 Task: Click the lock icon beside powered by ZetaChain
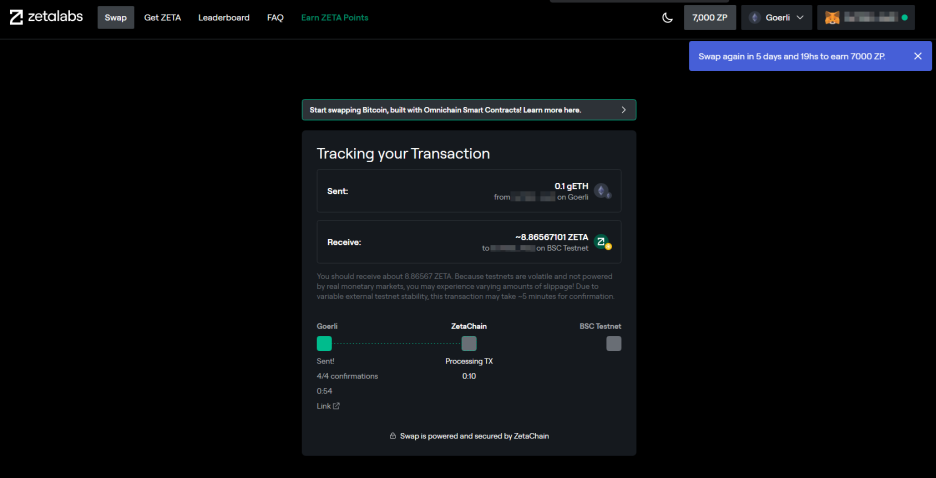pyautogui.click(x=392, y=436)
